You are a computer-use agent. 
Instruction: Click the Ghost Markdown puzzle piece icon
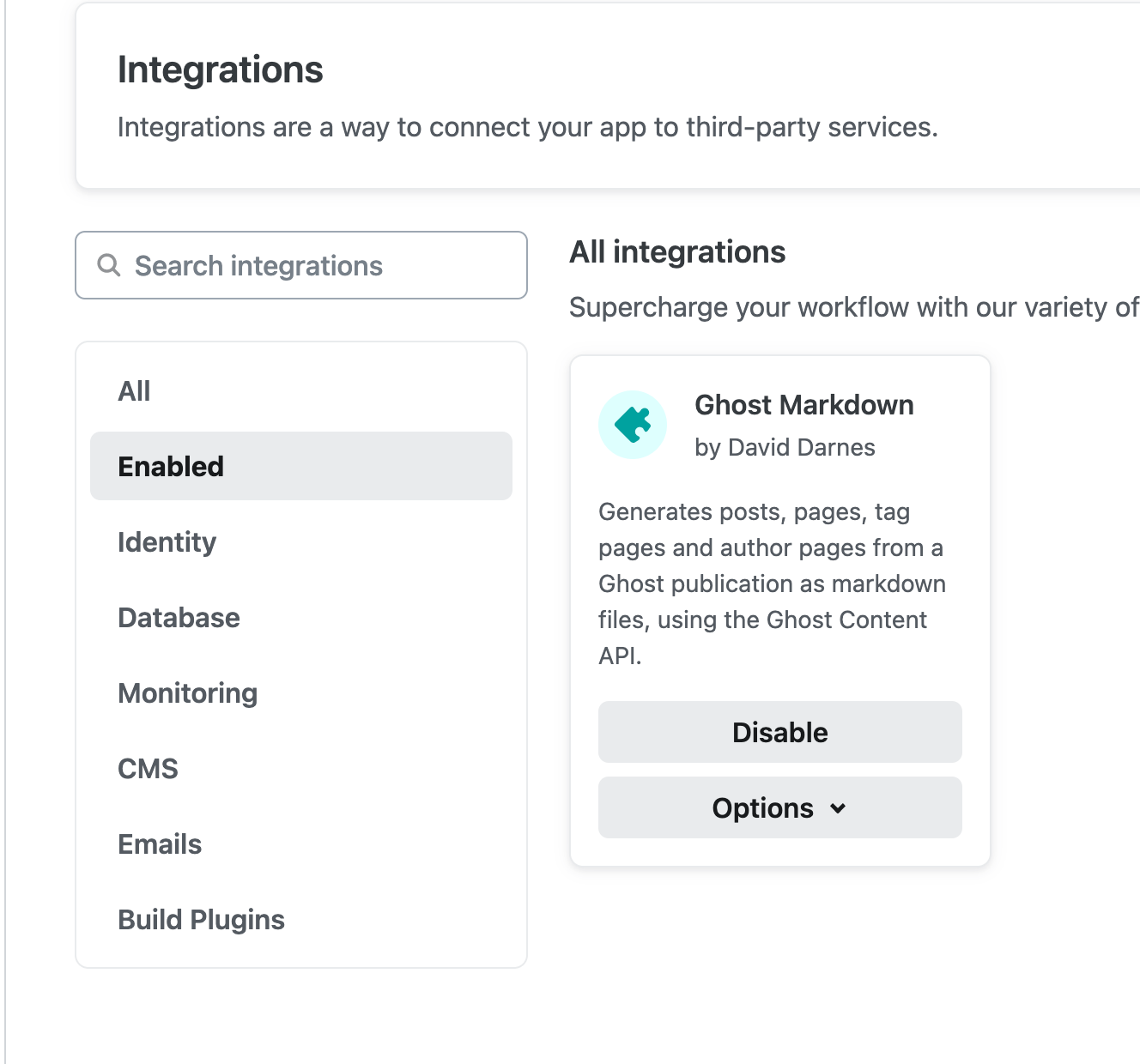(x=633, y=425)
